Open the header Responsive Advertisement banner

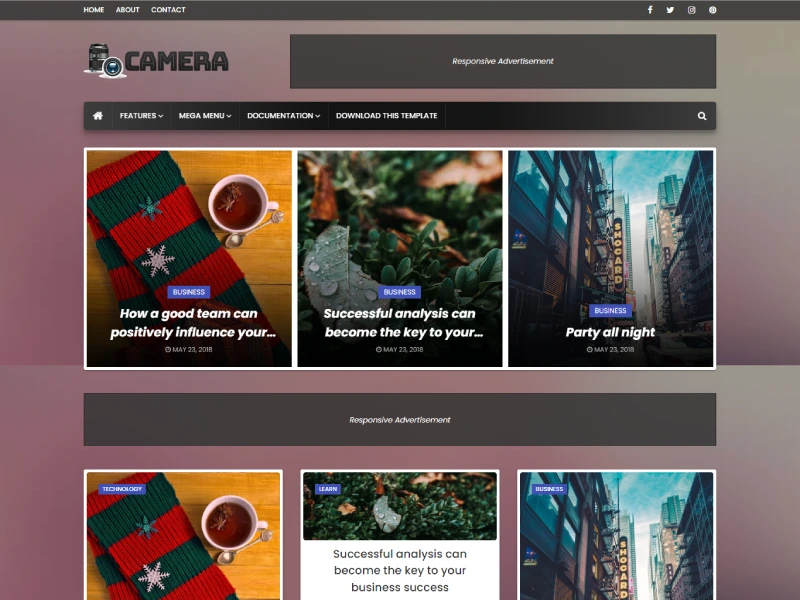click(x=503, y=61)
